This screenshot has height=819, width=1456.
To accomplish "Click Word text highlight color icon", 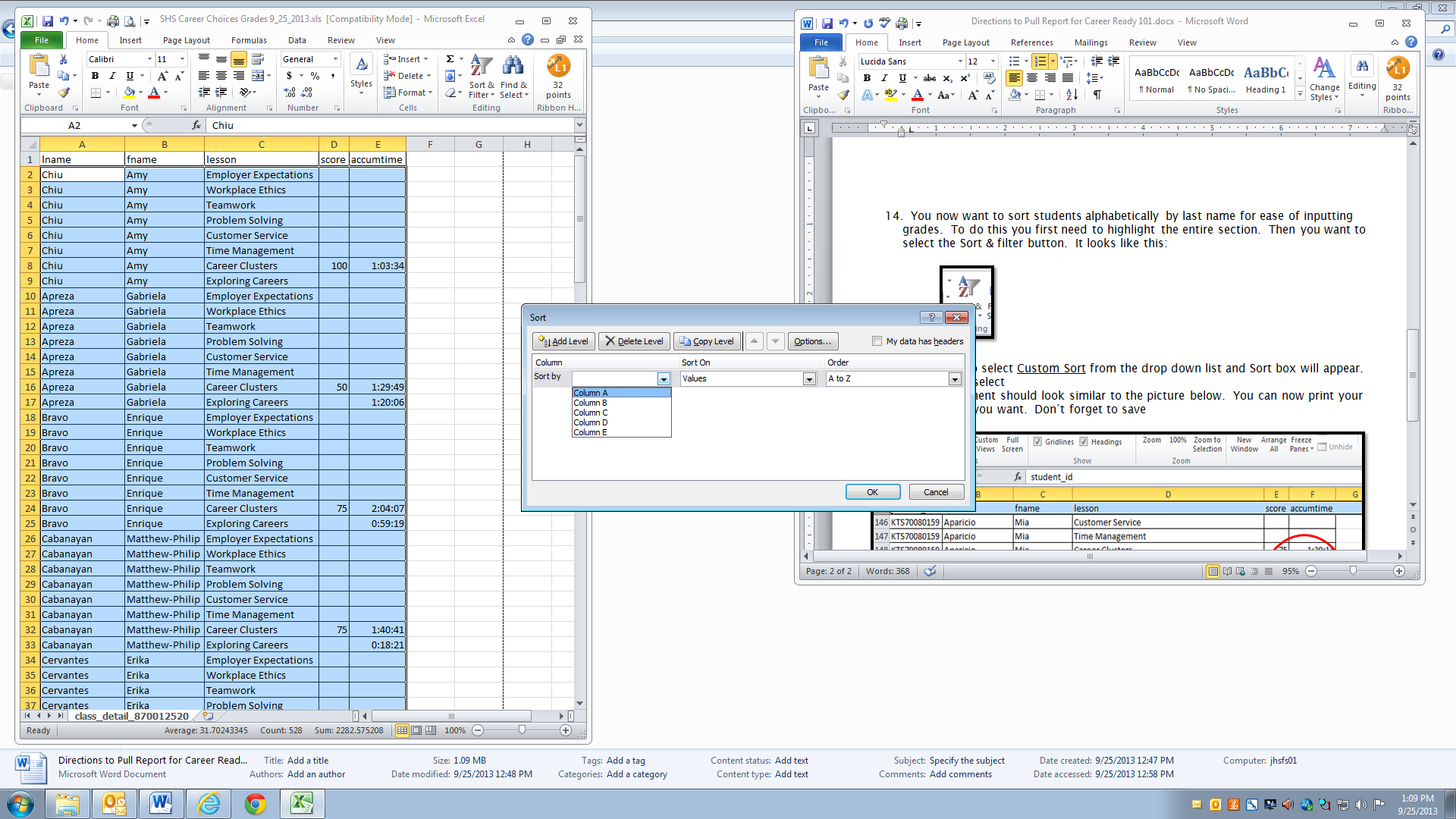I will [891, 95].
